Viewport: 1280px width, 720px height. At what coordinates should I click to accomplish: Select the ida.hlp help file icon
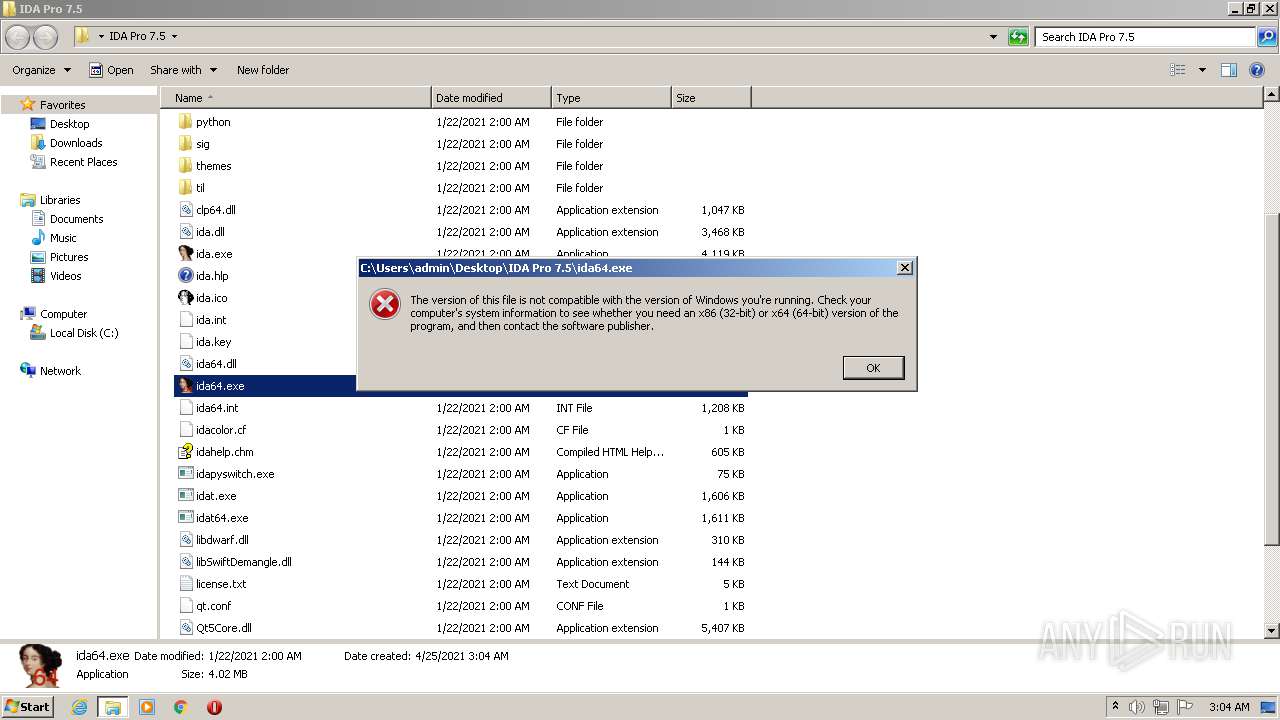click(x=185, y=276)
